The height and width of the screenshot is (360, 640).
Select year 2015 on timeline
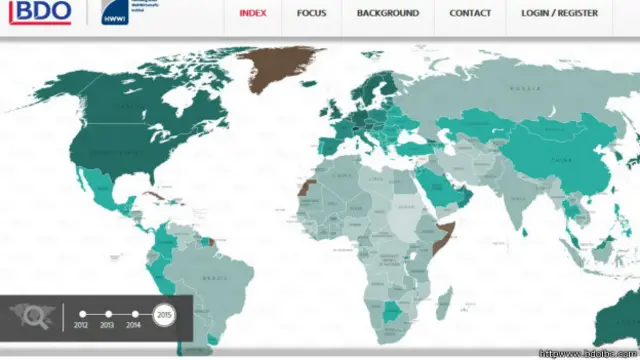(x=164, y=315)
